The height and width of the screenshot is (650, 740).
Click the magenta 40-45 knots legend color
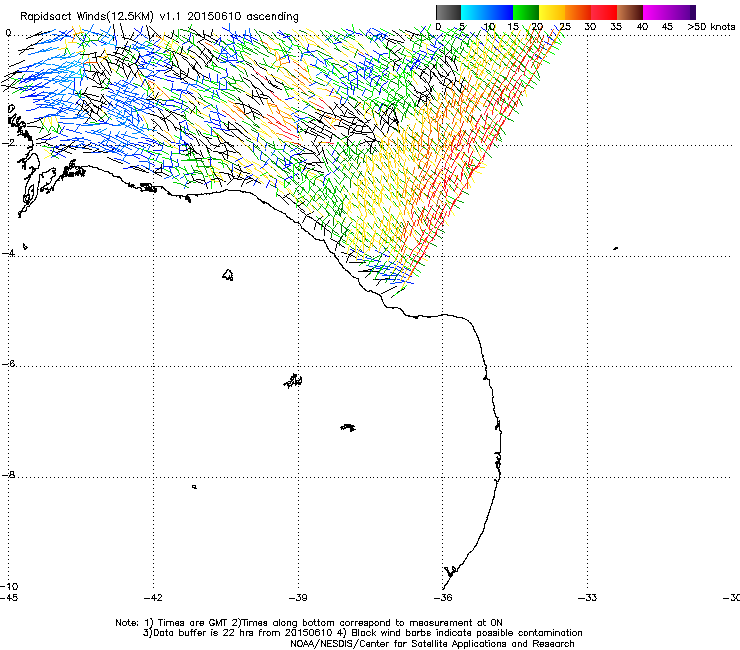[656, 12]
